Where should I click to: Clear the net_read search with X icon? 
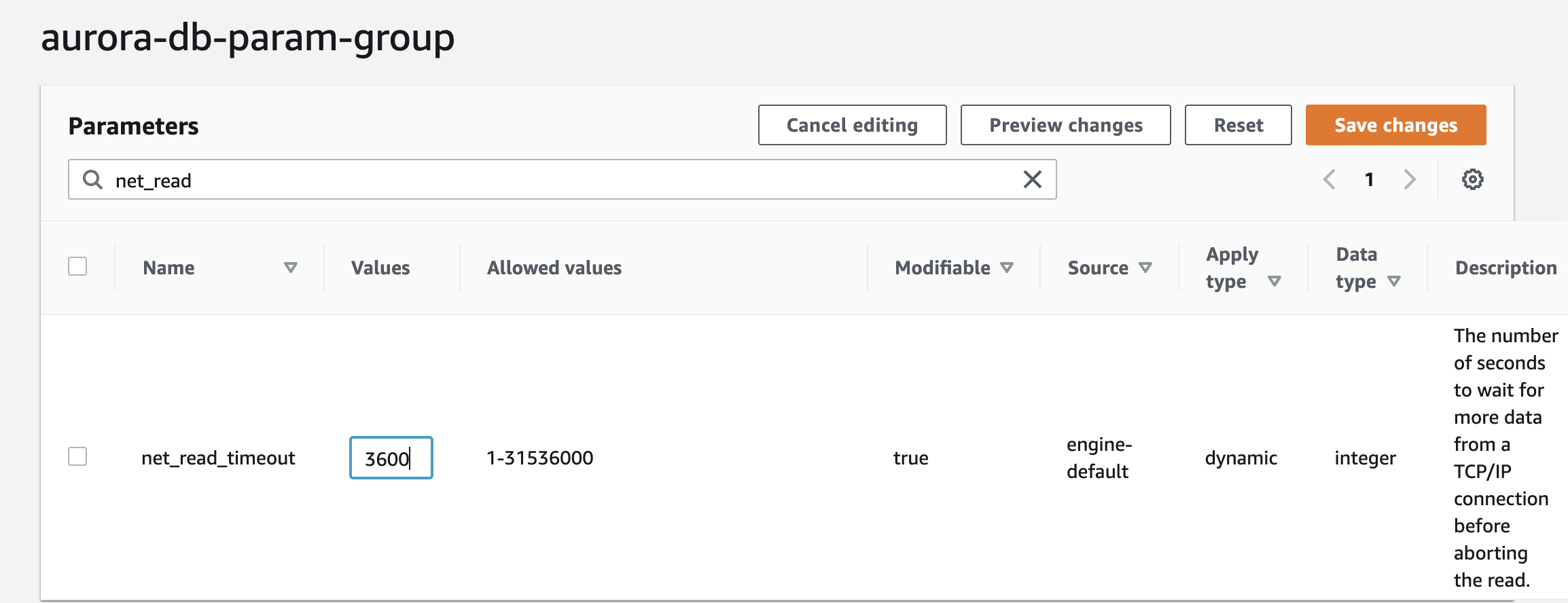(1032, 179)
